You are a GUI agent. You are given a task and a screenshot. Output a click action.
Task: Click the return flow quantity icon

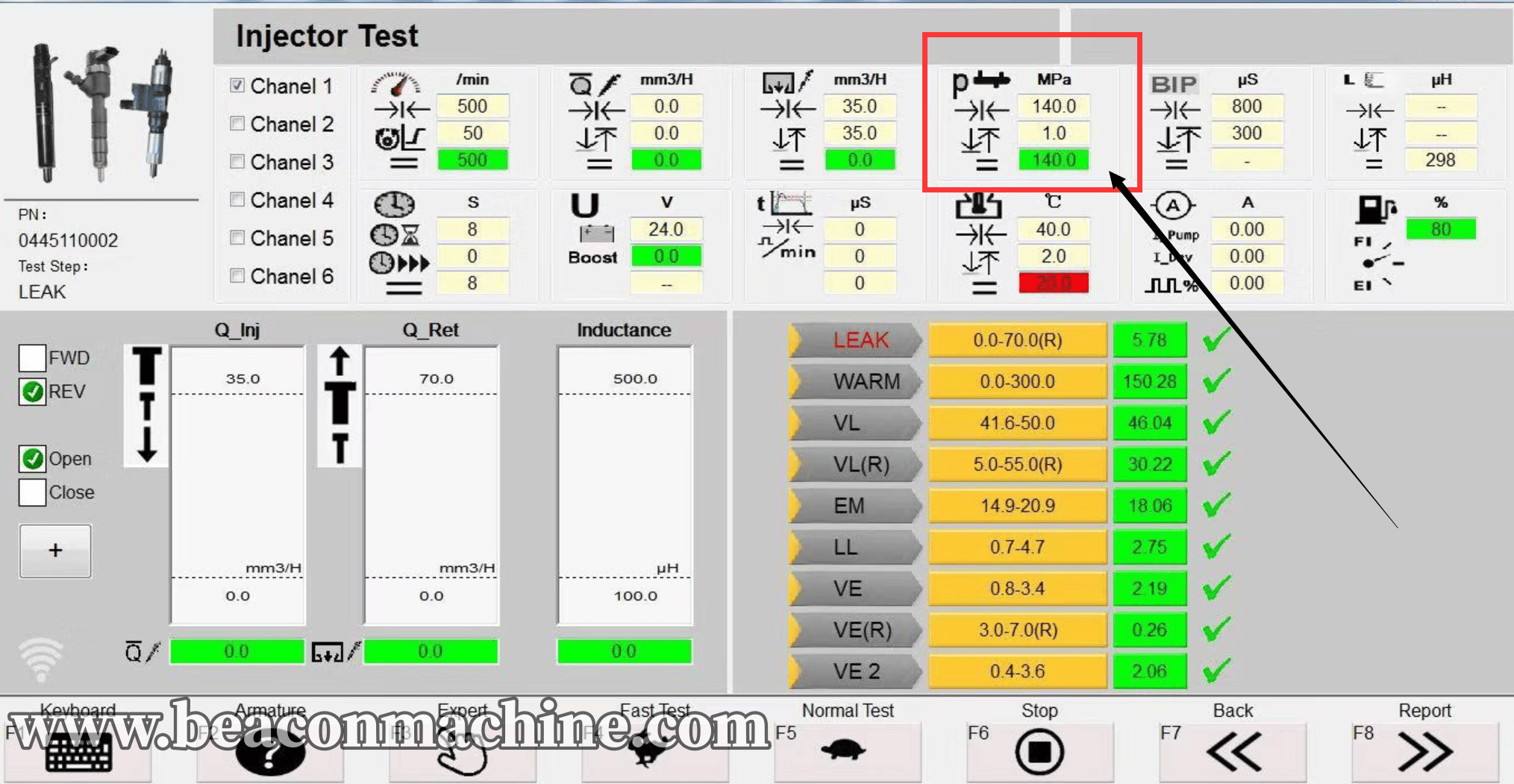coord(787,83)
